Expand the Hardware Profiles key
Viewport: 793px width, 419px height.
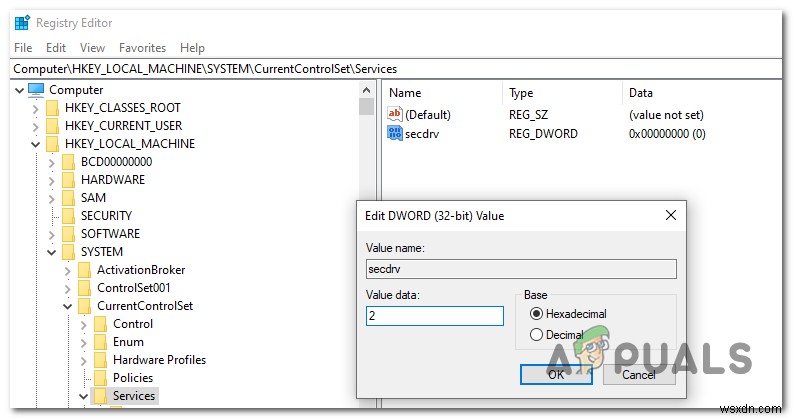(x=84, y=360)
